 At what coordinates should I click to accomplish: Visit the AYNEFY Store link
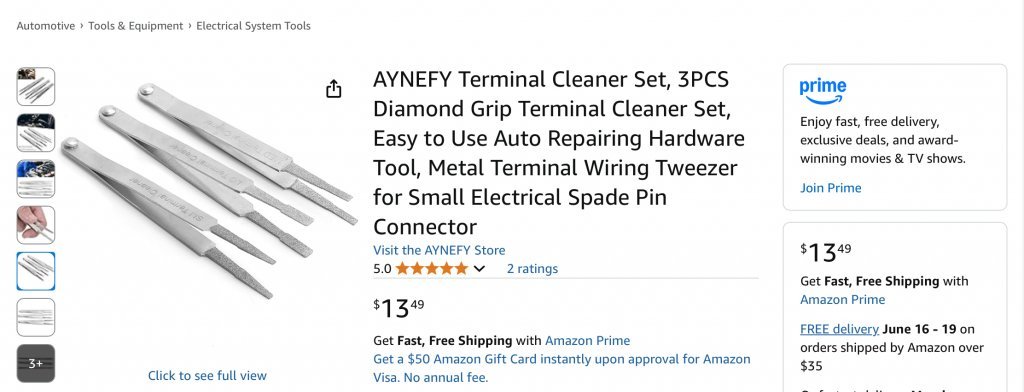coord(439,250)
